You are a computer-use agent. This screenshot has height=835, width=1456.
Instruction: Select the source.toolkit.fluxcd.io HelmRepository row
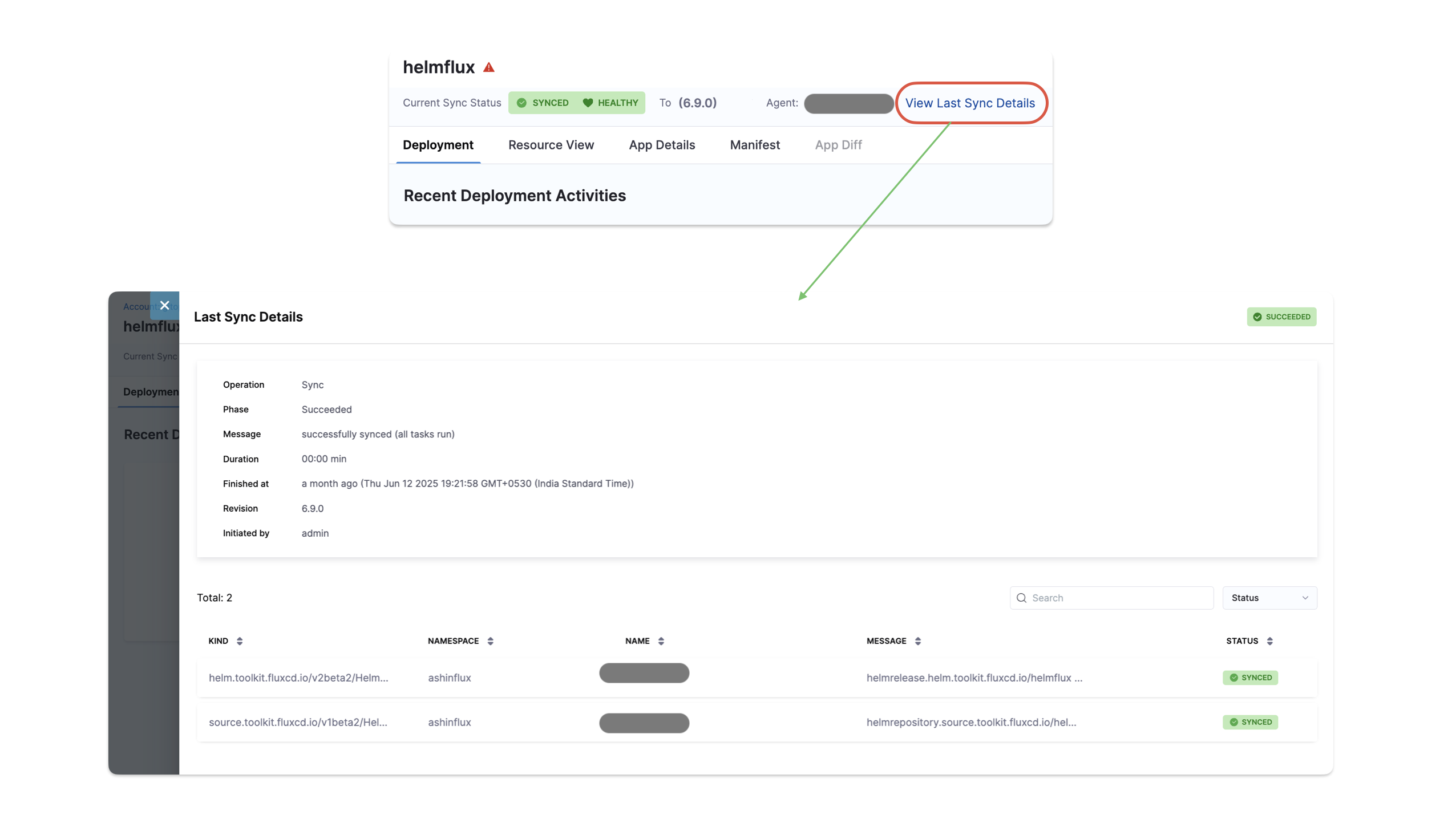coord(298,723)
